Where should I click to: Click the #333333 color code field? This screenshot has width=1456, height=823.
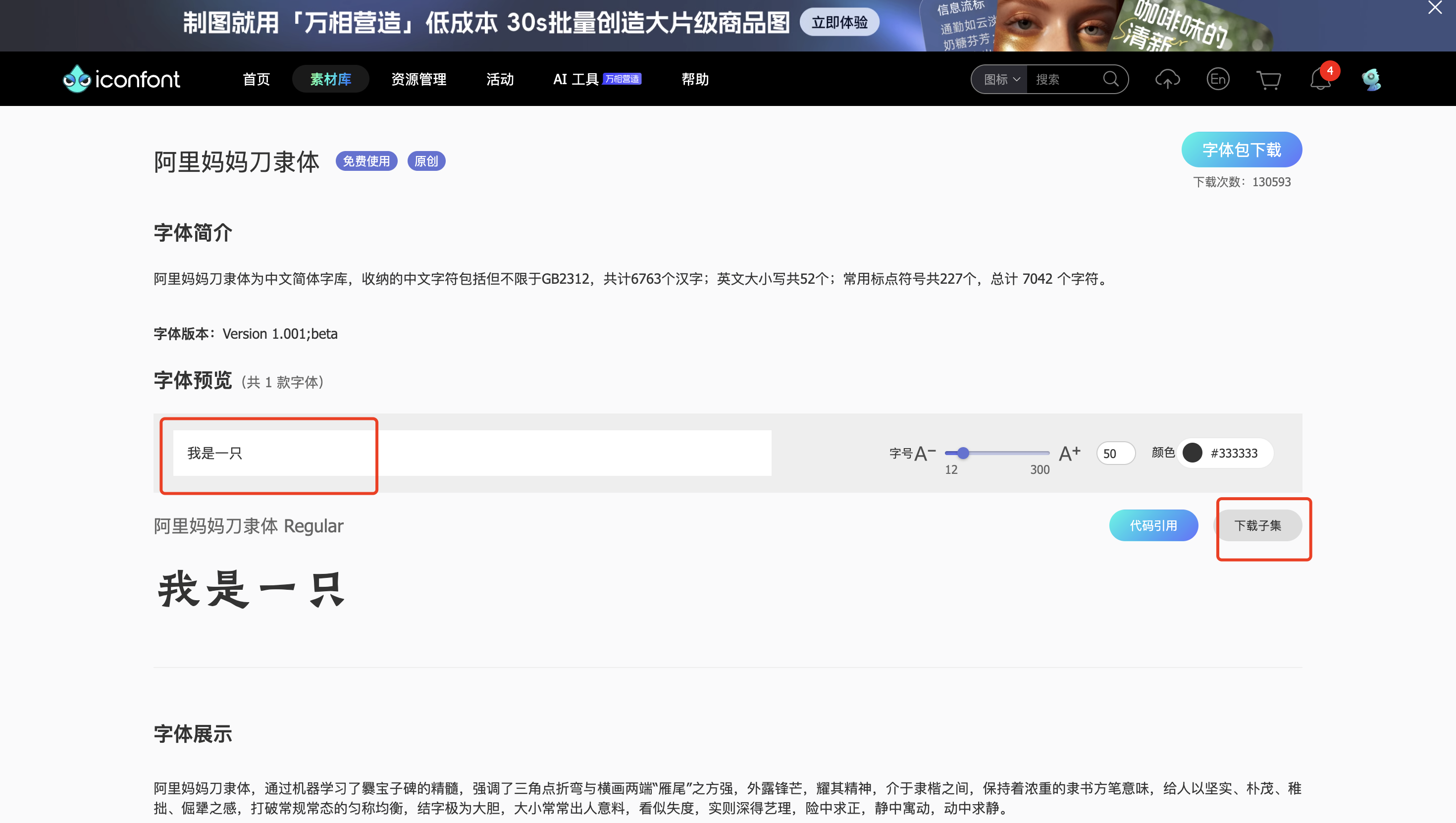[x=1234, y=453]
